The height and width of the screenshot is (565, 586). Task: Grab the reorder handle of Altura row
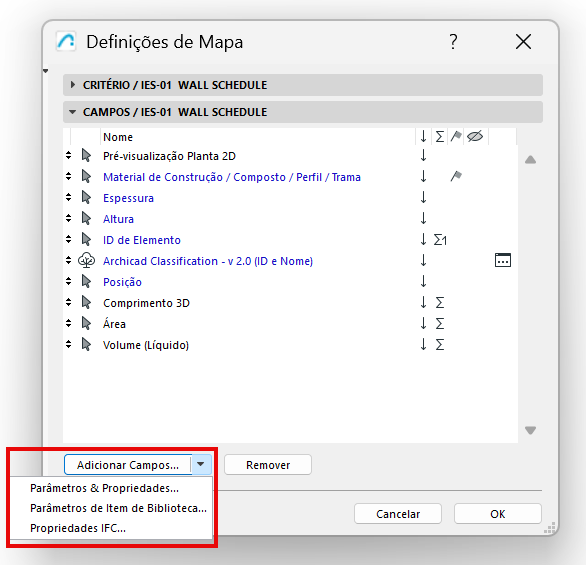pos(68,218)
